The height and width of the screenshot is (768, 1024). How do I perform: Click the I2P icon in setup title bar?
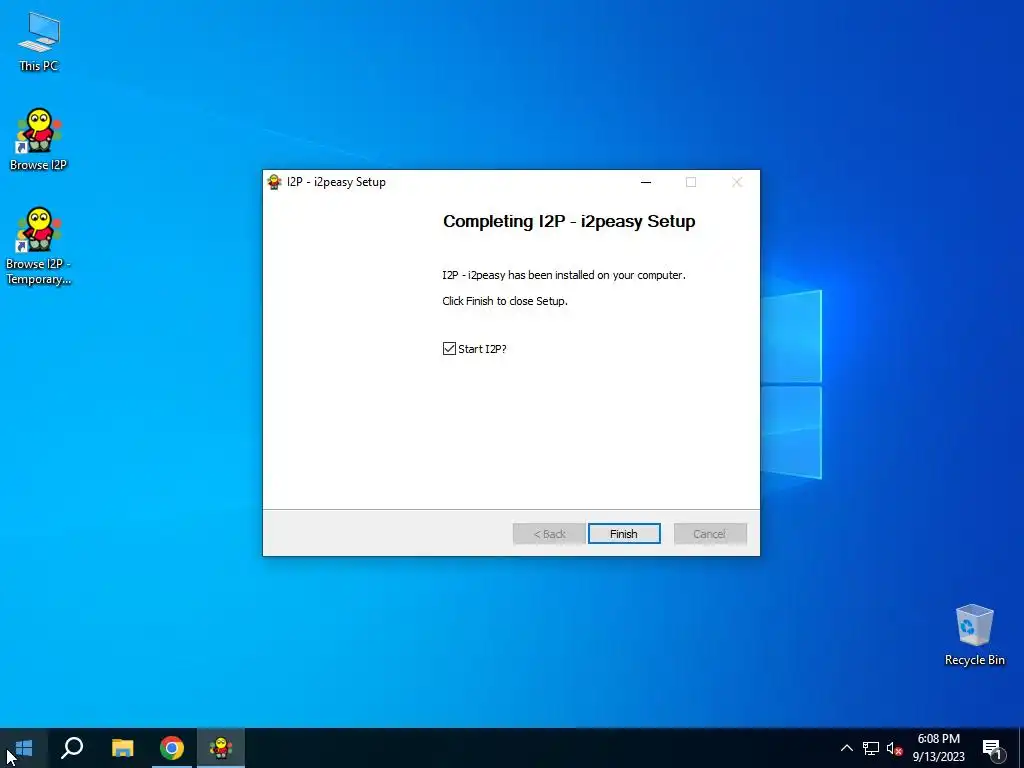(274, 182)
